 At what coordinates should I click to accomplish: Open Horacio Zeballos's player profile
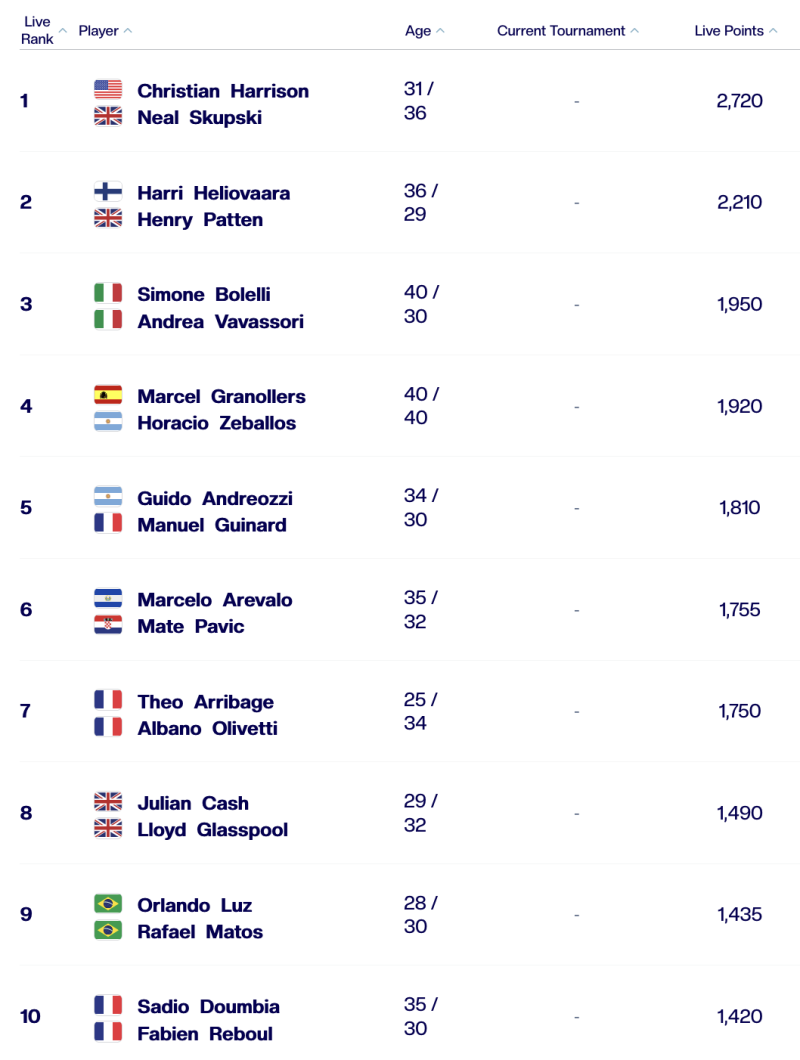[216, 423]
